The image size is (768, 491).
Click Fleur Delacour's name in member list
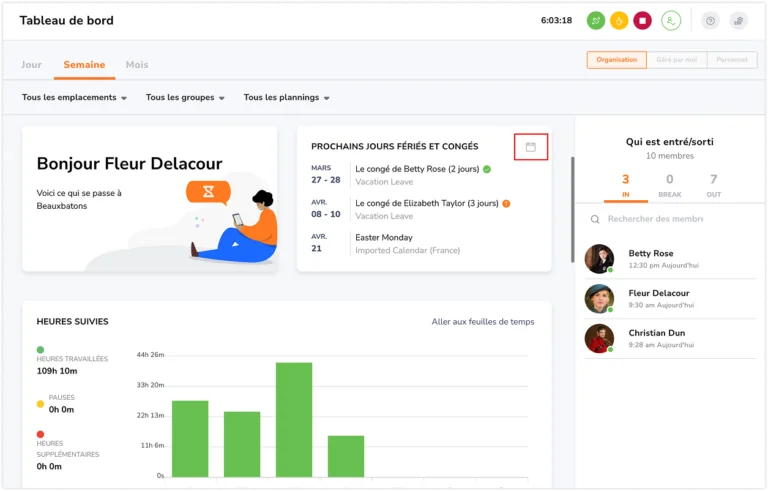(659, 293)
